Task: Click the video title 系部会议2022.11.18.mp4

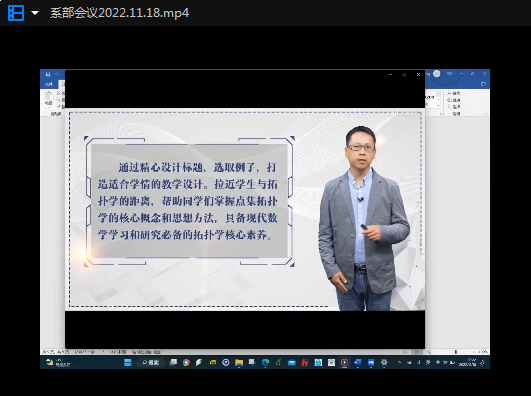Action: [120, 13]
